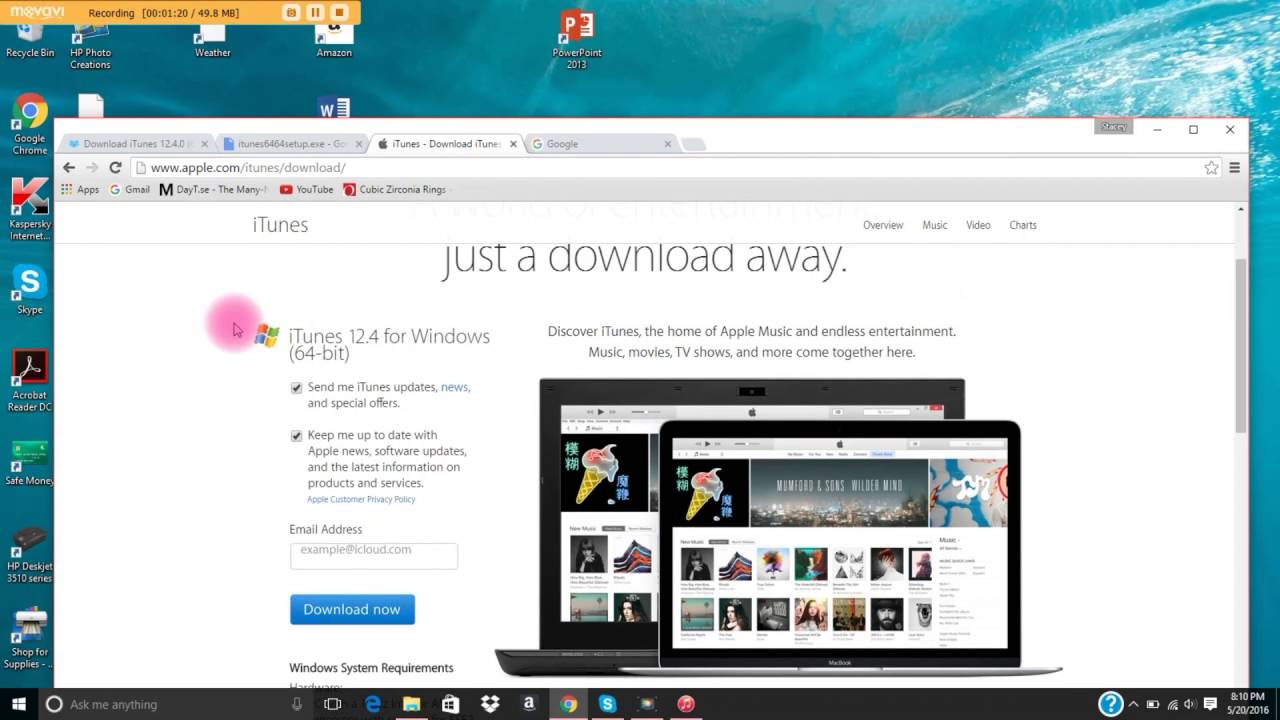This screenshot has width=1280, height=720.
Task: Pause the Movavi recording
Action: pyautogui.click(x=315, y=13)
